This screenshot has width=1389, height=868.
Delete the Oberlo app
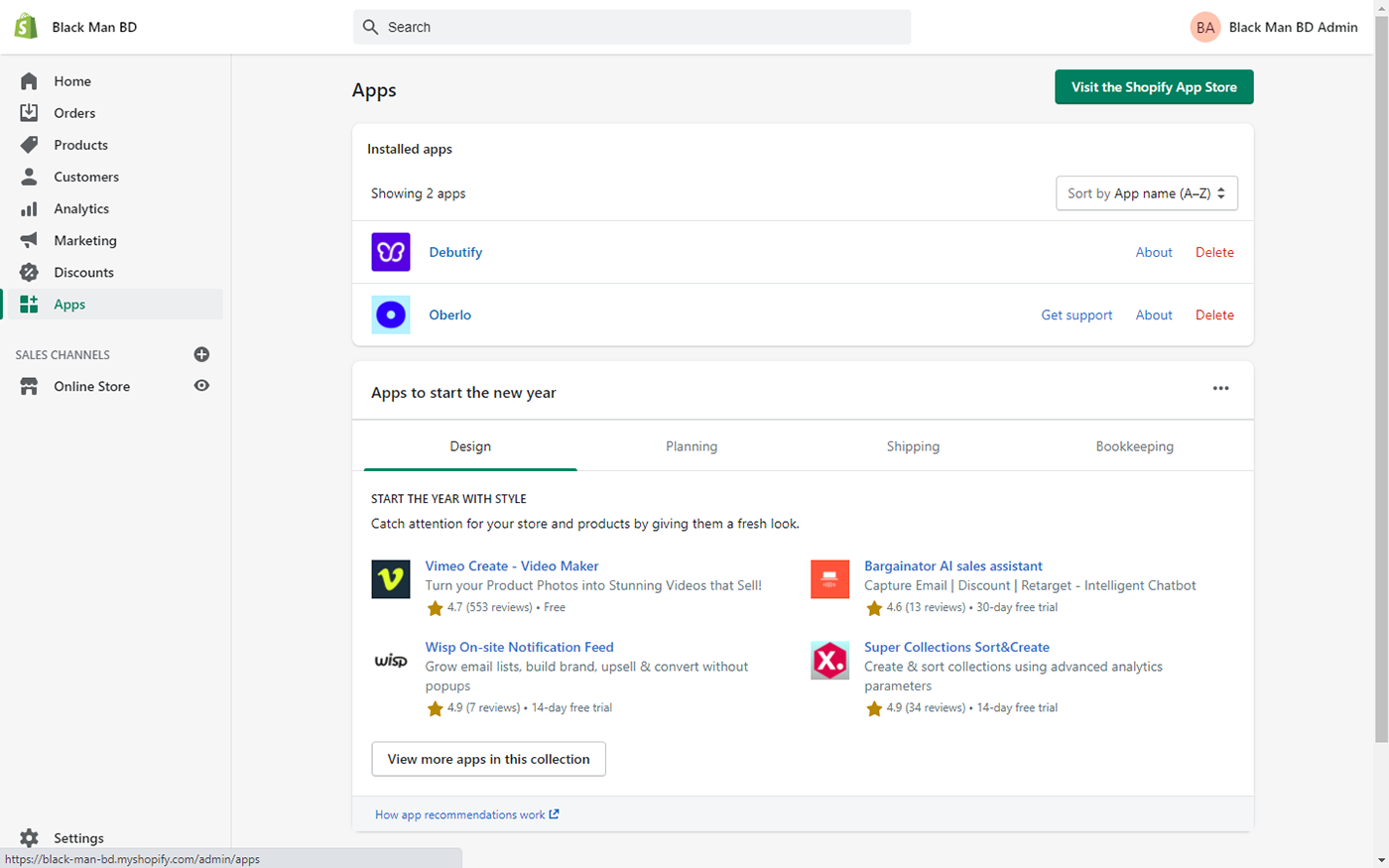[1214, 314]
